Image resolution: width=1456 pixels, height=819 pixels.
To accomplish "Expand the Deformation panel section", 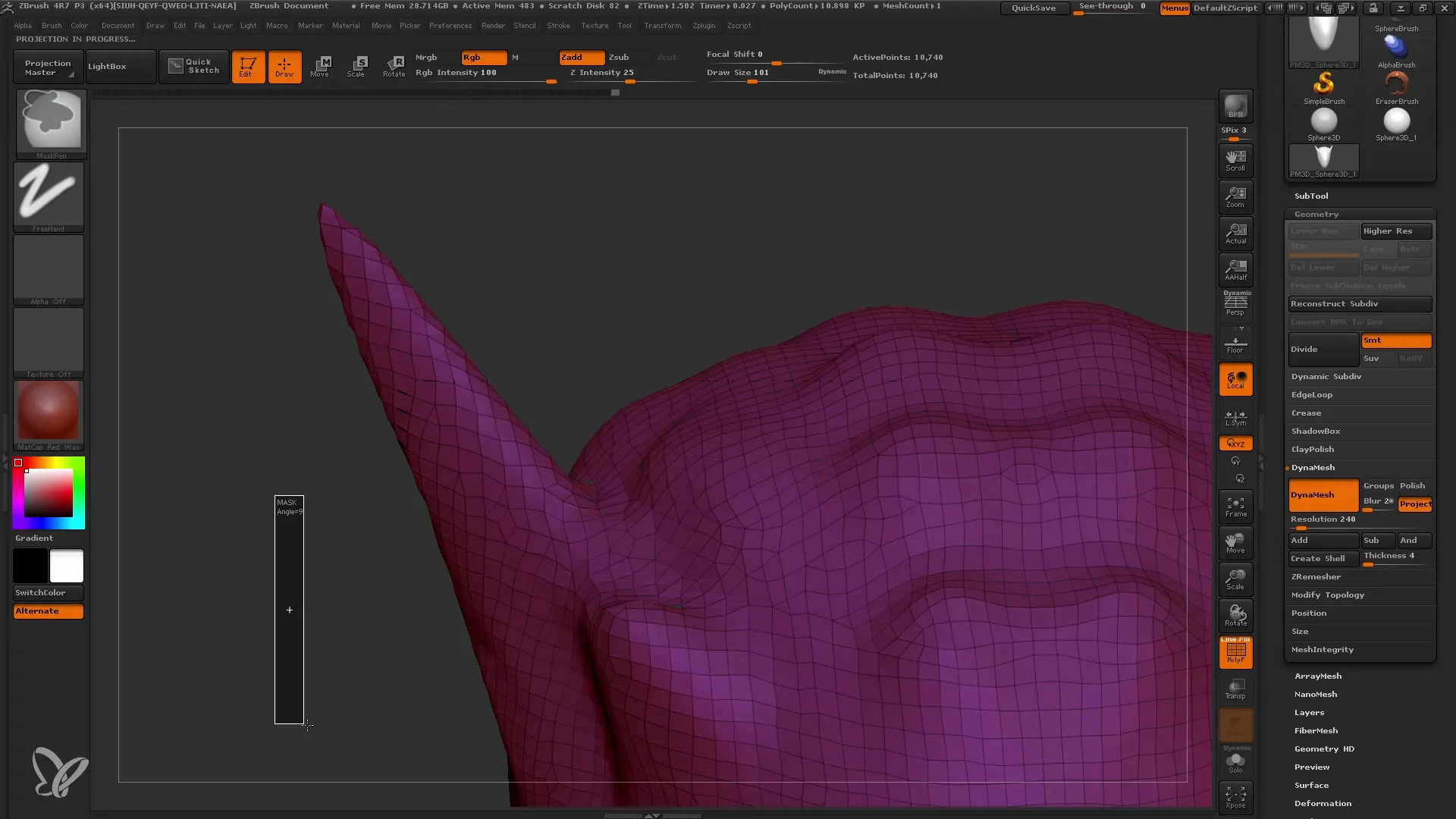I will tap(1322, 803).
